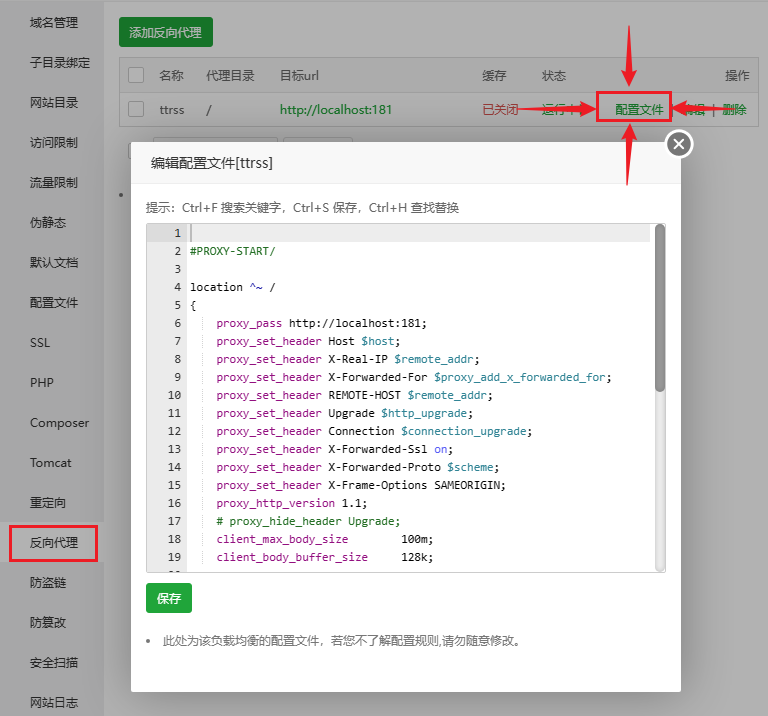This screenshot has height=716, width=768.
Task: Click line number 17 in editor gutter
Action: point(174,521)
